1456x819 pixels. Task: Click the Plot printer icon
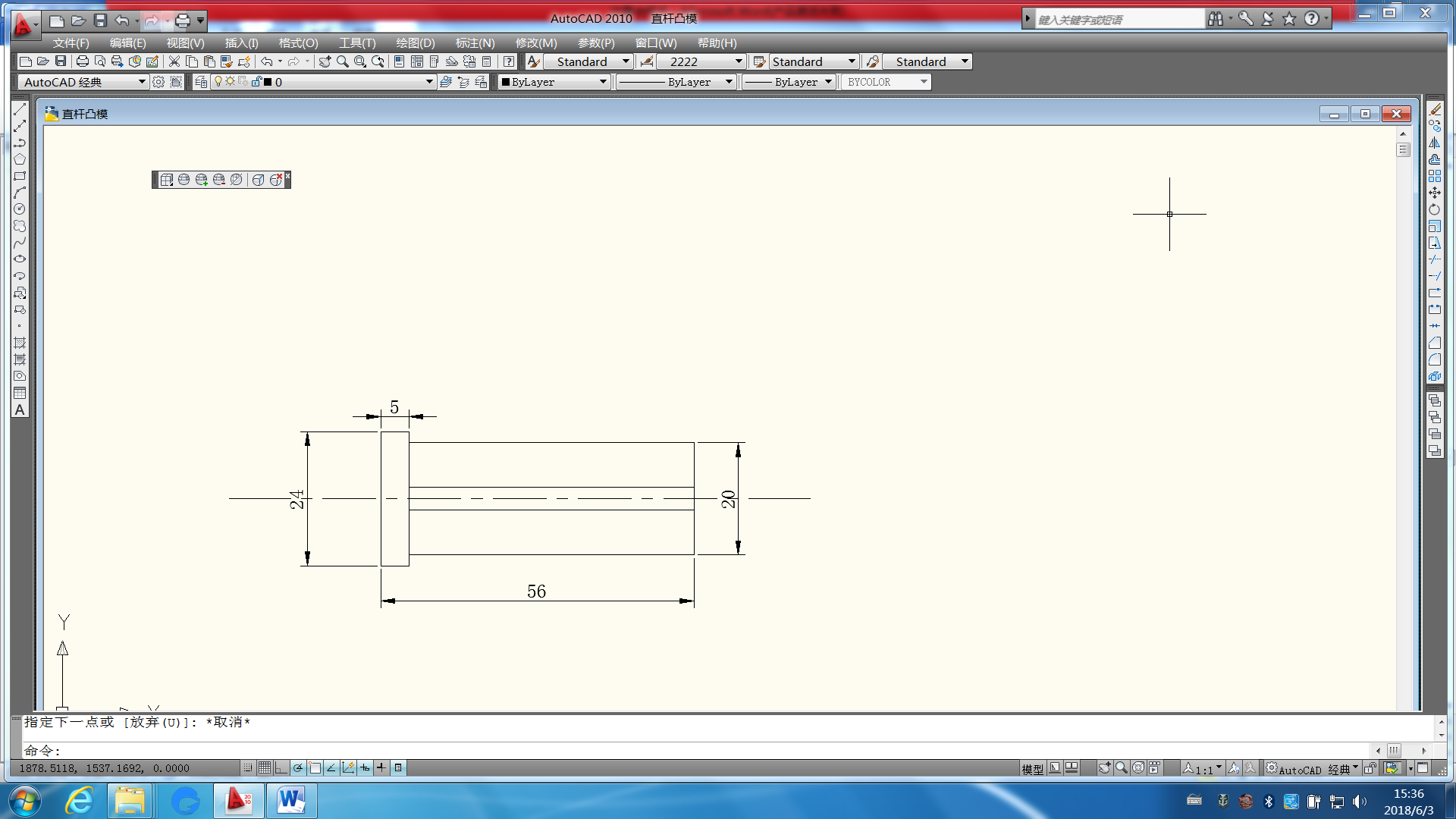click(83, 61)
